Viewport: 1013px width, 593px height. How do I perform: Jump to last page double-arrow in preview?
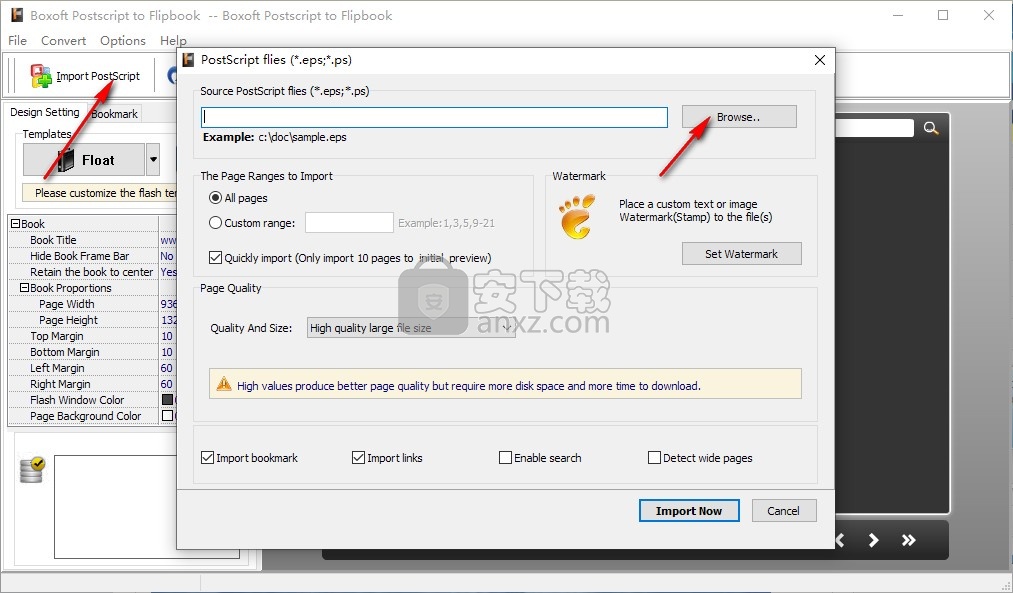pyautogui.click(x=908, y=540)
